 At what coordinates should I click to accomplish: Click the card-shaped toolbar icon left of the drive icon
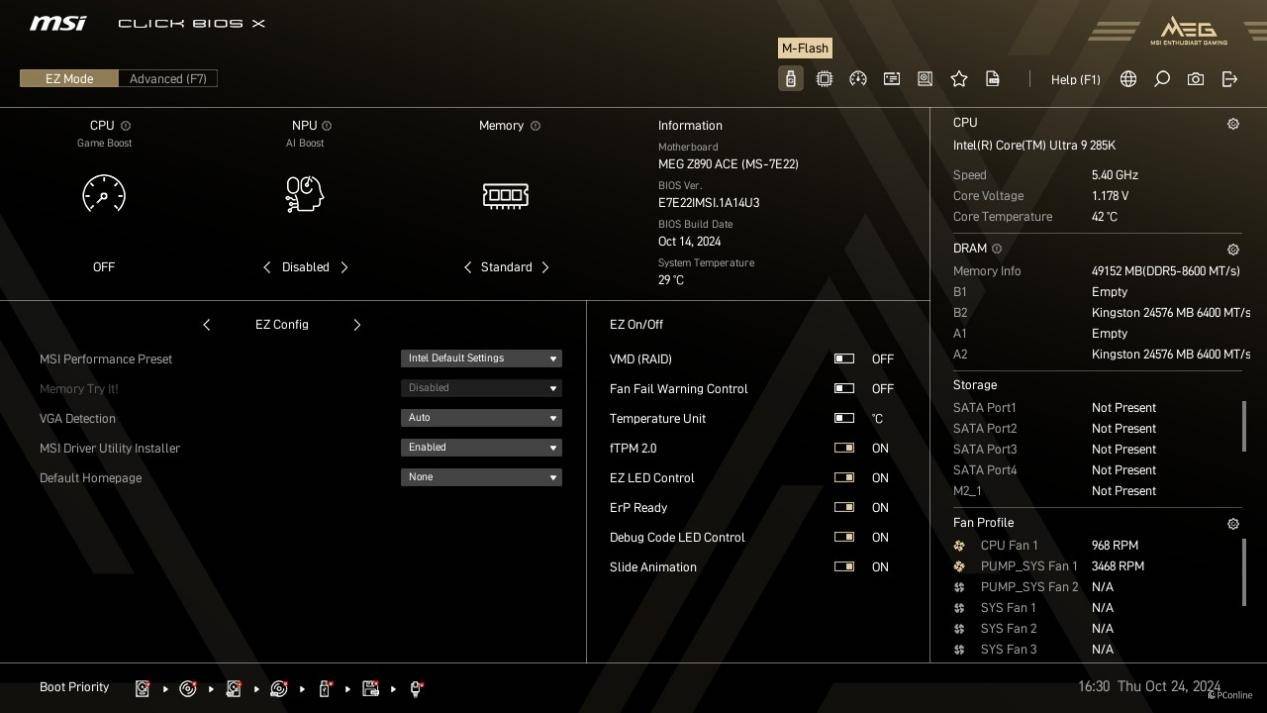point(892,79)
